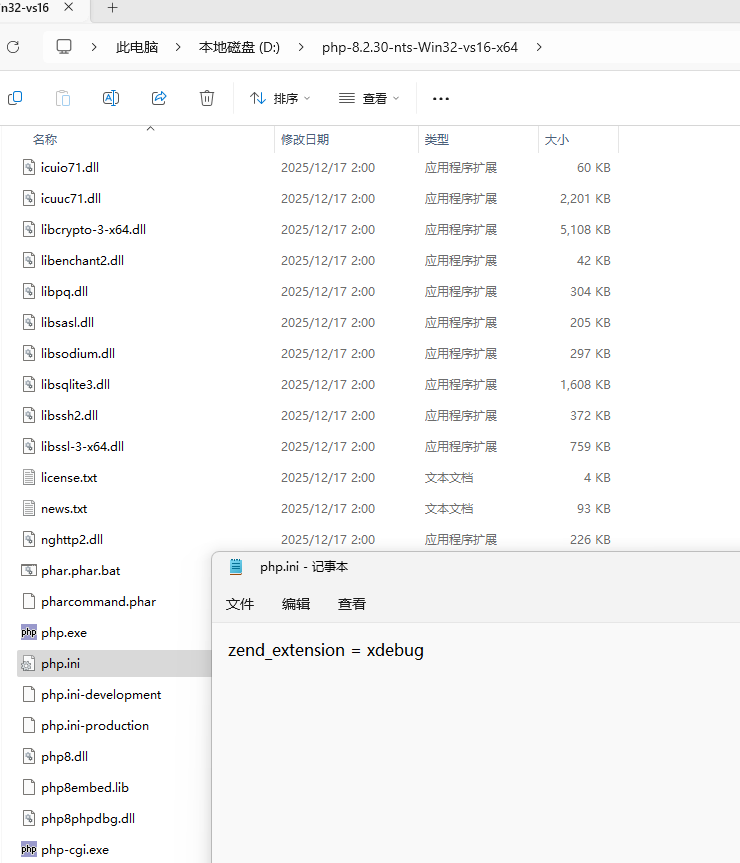Expand the 查看 view dropdown in Explorer toolbar
Screen dimensions: 740x863
click(369, 98)
